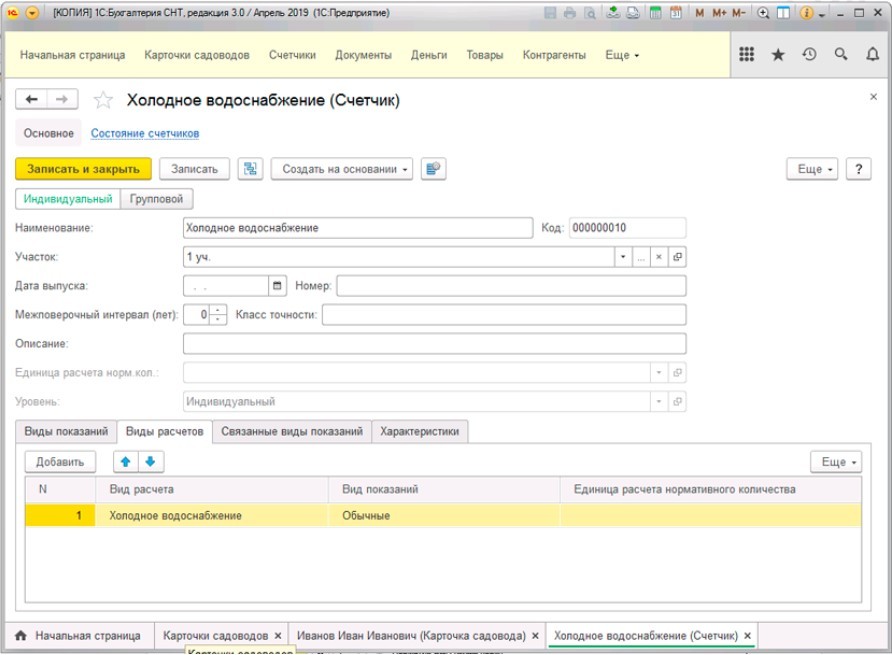Image resolution: width=892 pixels, height=655 pixels.
Task: Open calendar picker for Дата выпуска
Action: click(277, 286)
